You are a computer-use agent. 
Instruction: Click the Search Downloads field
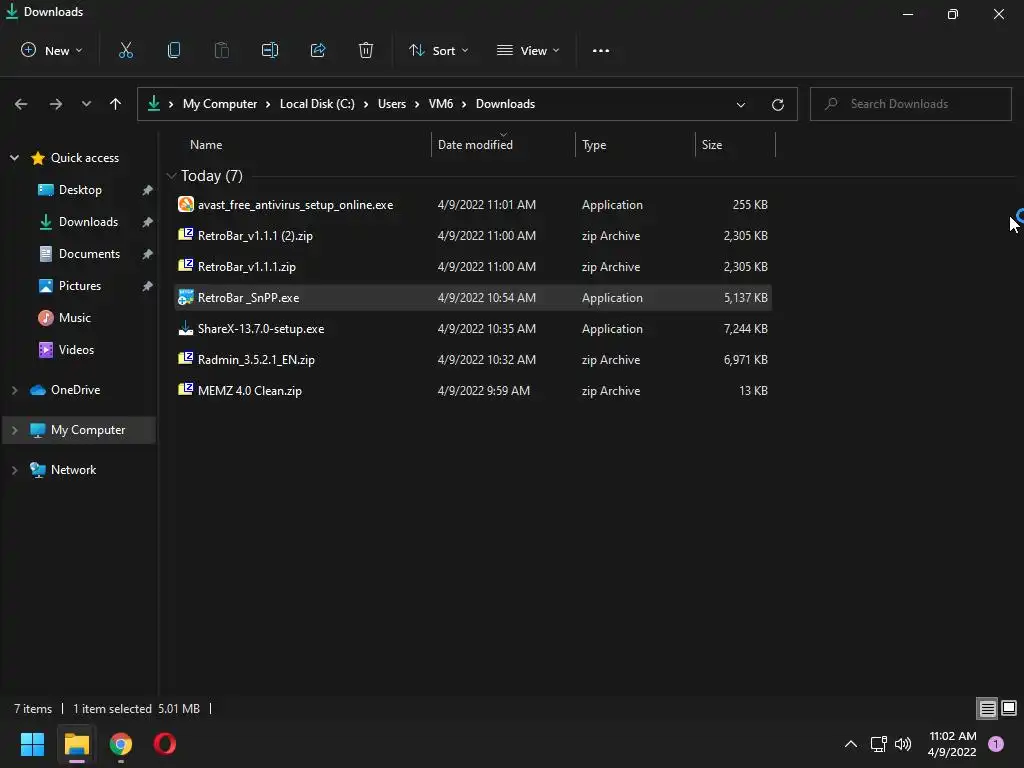[911, 104]
